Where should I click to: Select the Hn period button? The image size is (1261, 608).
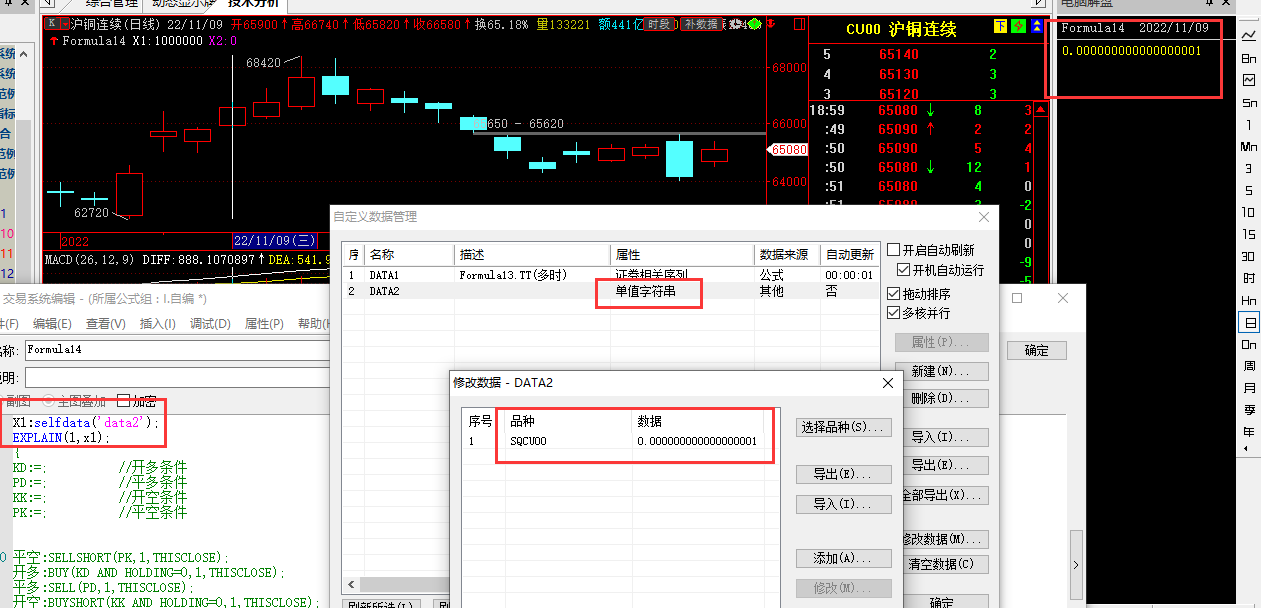click(x=1249, y=300)
